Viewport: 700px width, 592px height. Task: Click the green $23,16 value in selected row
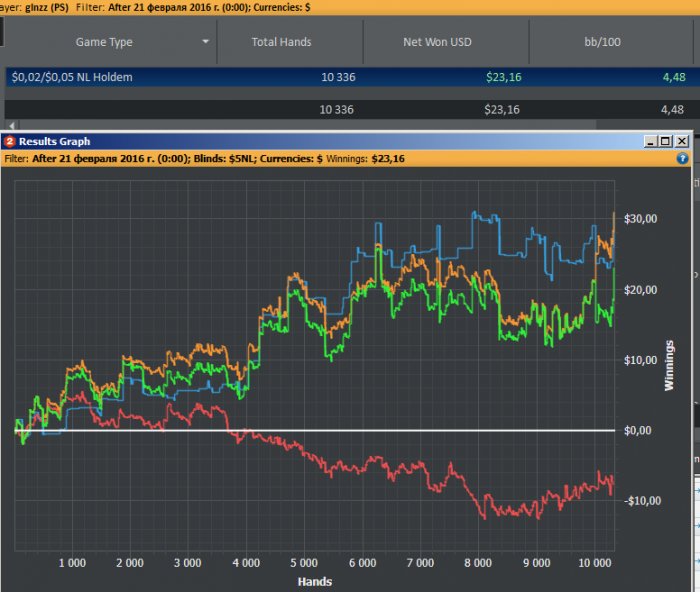[502, 77]
